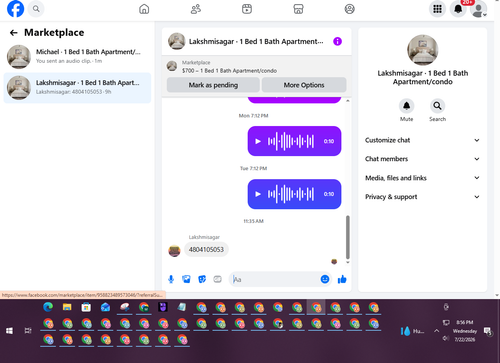Open Mail app from taskbar
The height and width of the screenshot is (363, 500).
click(x=105, y=307)
